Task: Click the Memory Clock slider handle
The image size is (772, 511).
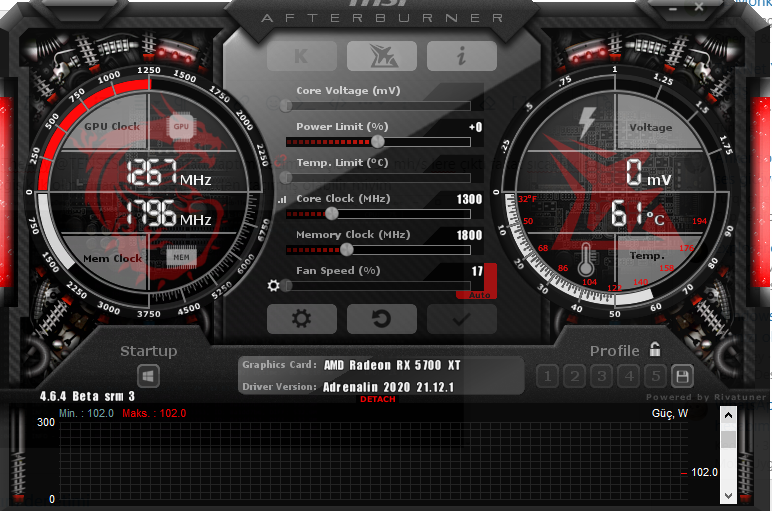Action: point(347,250)
